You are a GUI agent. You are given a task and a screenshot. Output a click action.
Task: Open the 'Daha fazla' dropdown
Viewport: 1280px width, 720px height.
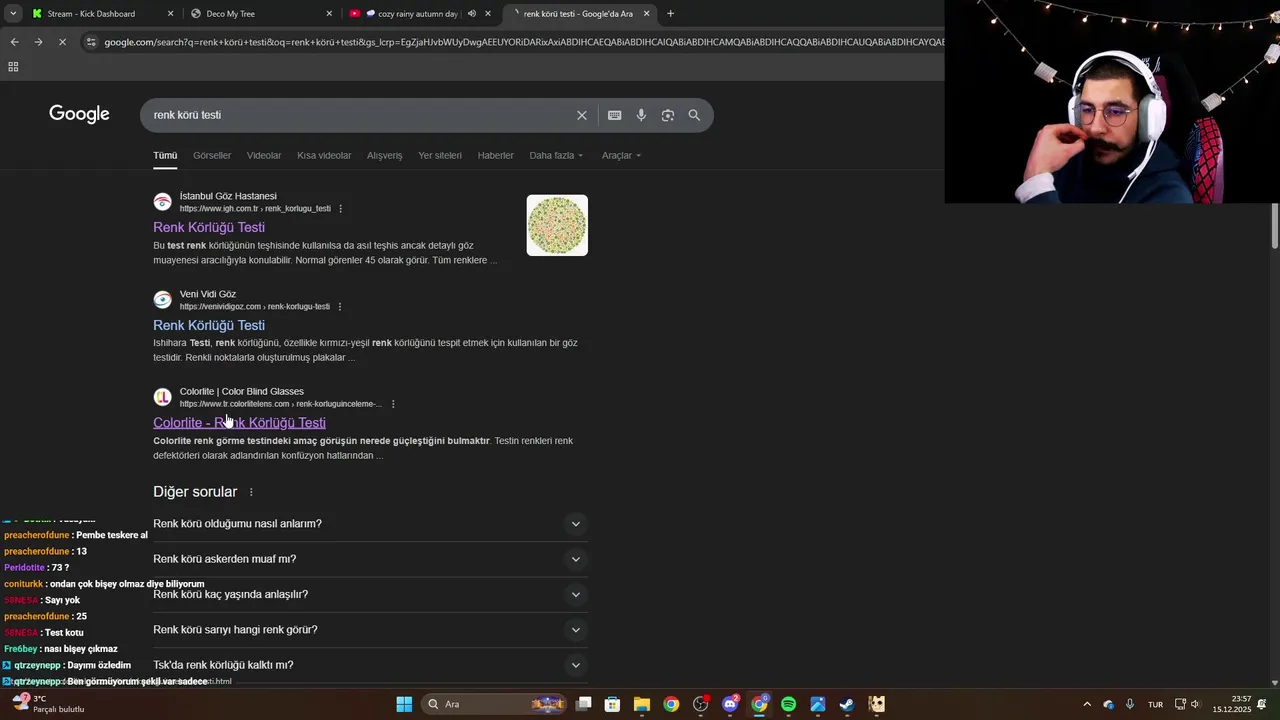coord(556,155)
